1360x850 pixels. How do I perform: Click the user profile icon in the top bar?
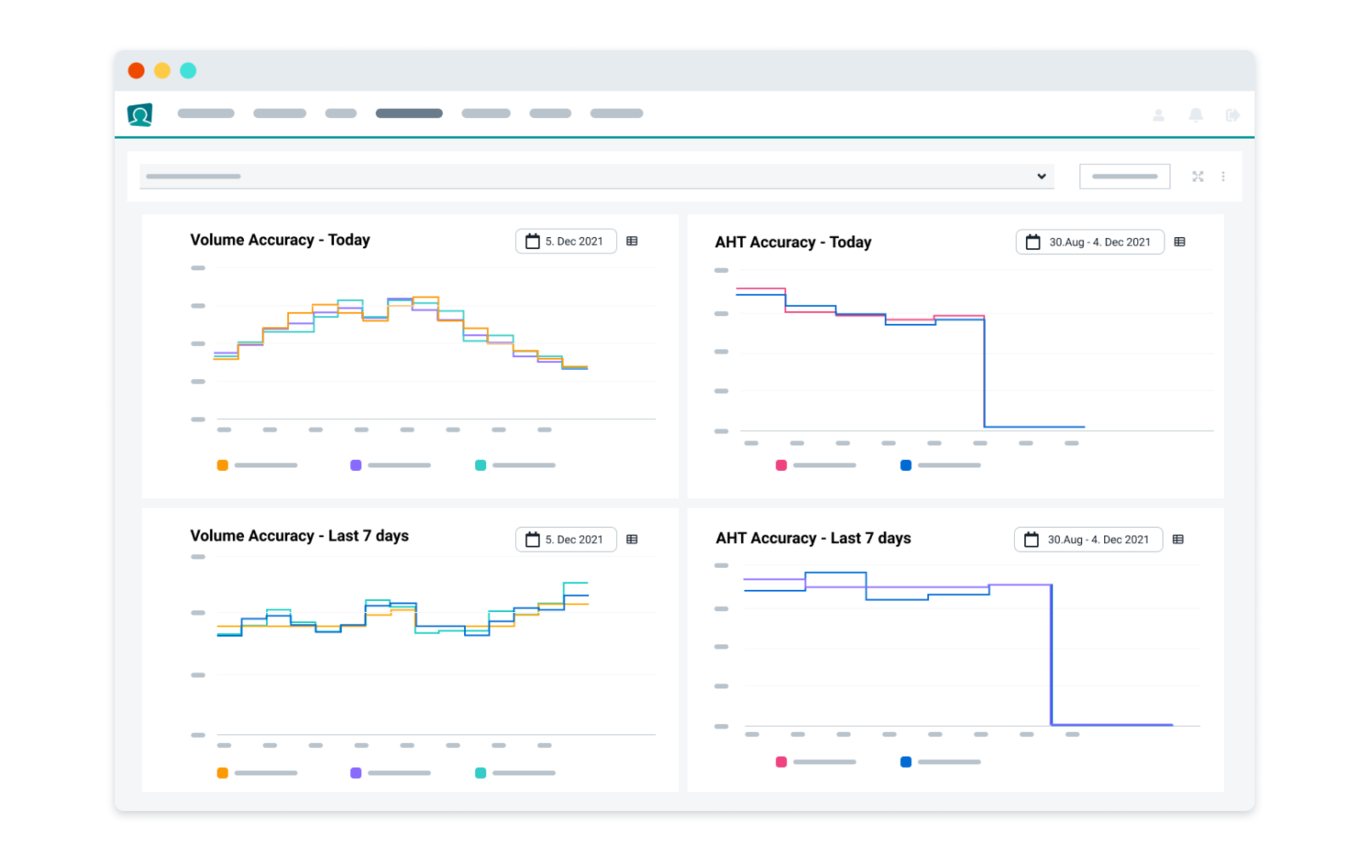click(1158, 114)
